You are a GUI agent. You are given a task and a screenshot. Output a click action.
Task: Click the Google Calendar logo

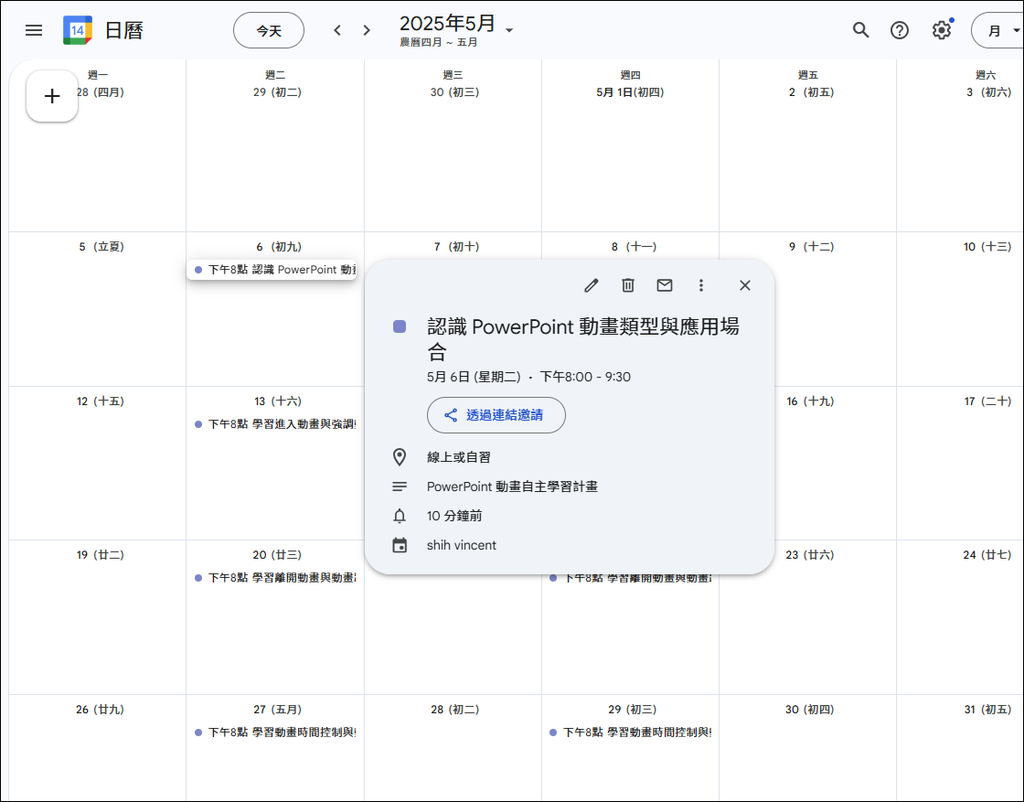[78, 30]
